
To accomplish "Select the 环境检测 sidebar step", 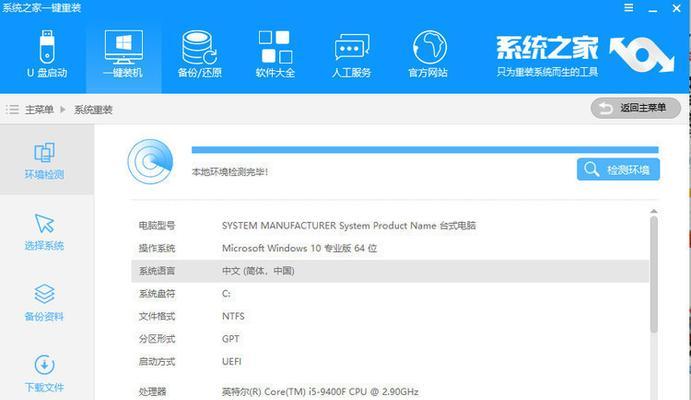I will click(x=45, y=160).
